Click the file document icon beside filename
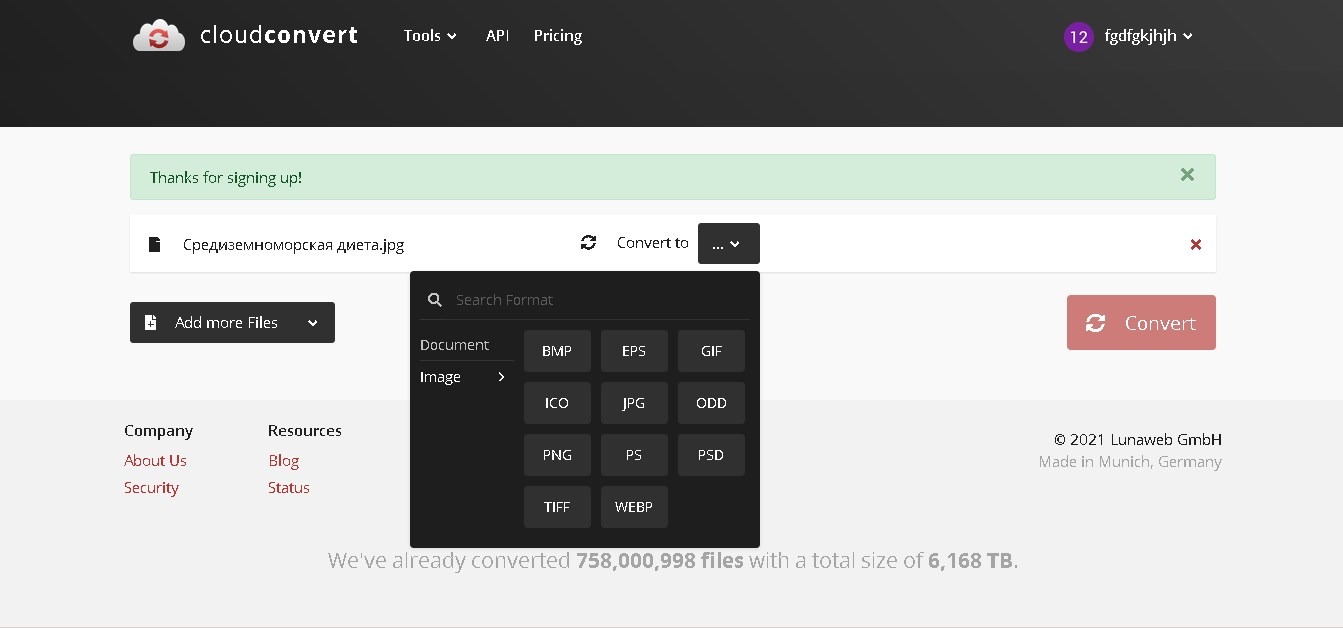The height and width of the screenshot is (628, 1343). [154, 244]
